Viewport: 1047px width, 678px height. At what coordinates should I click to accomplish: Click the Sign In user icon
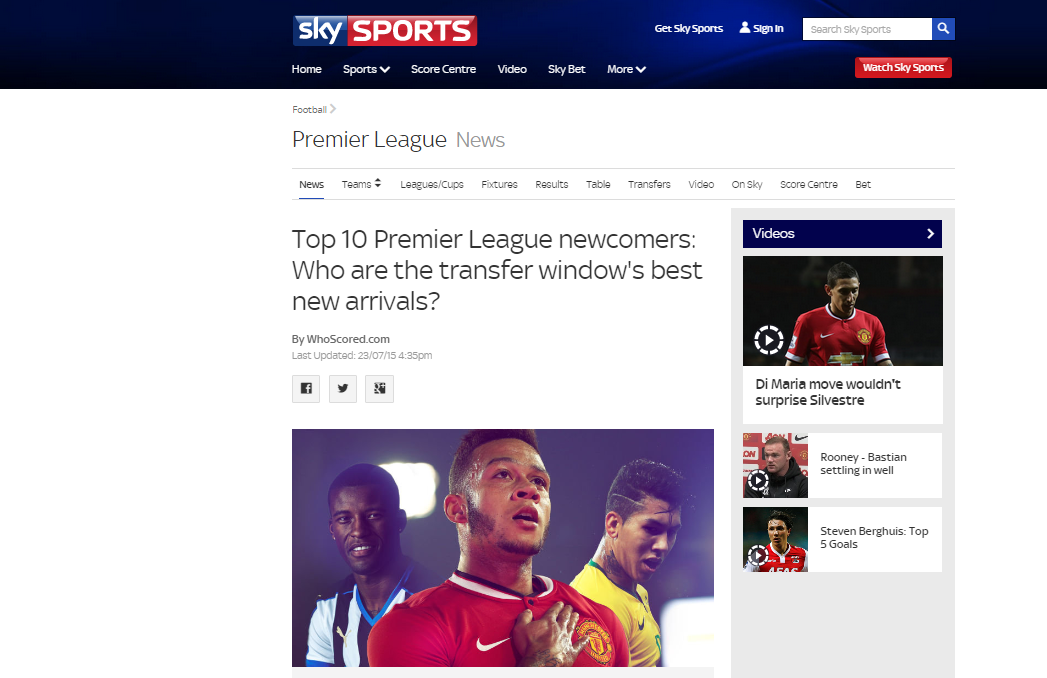click(745, 27)
